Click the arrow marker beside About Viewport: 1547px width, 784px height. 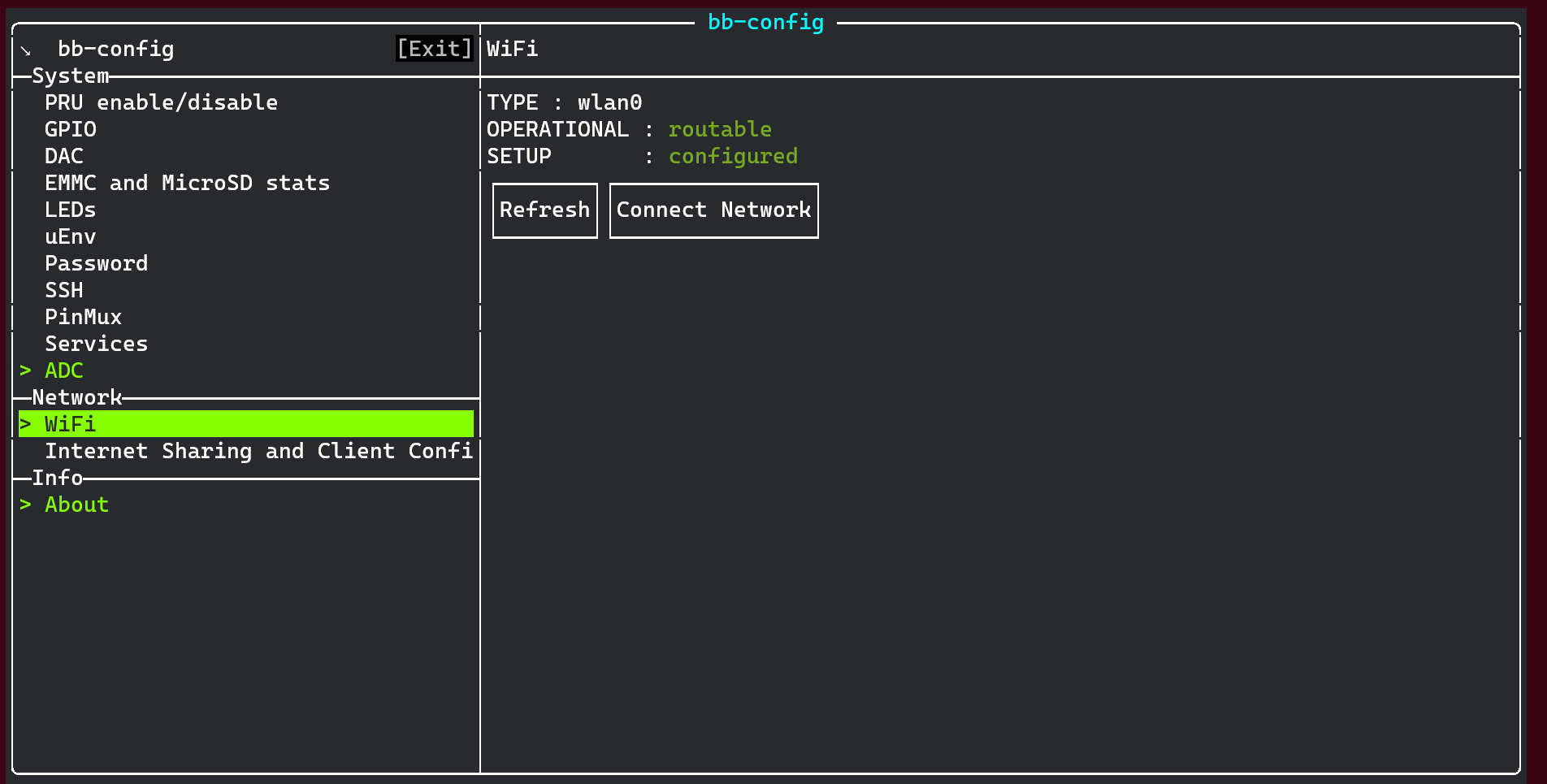[25, 505]
